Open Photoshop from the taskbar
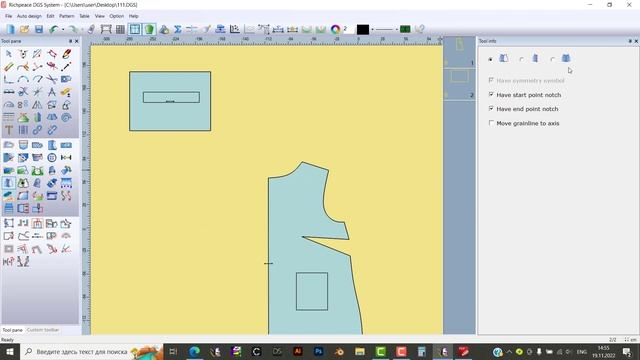Screen dimensions: 640x360 pyautogui.click(x=318, y=351)
